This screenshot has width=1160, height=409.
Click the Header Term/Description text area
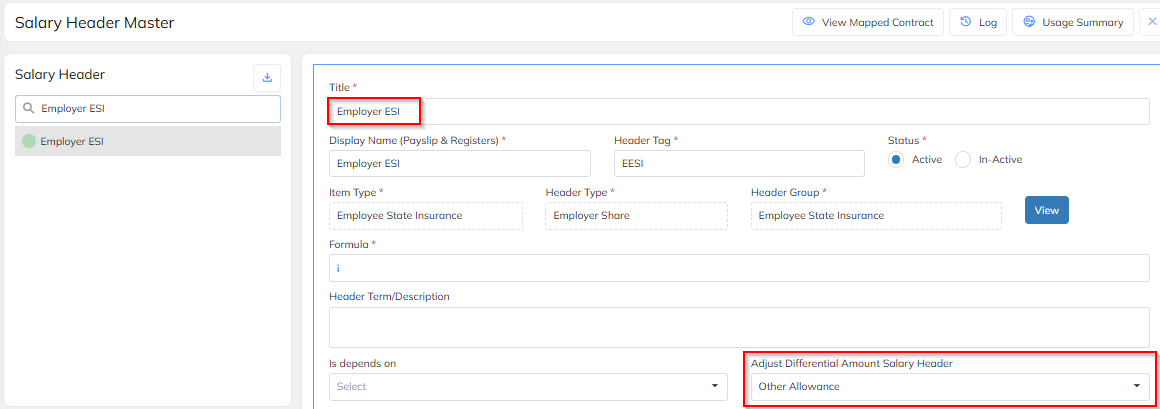coord(738,327)
